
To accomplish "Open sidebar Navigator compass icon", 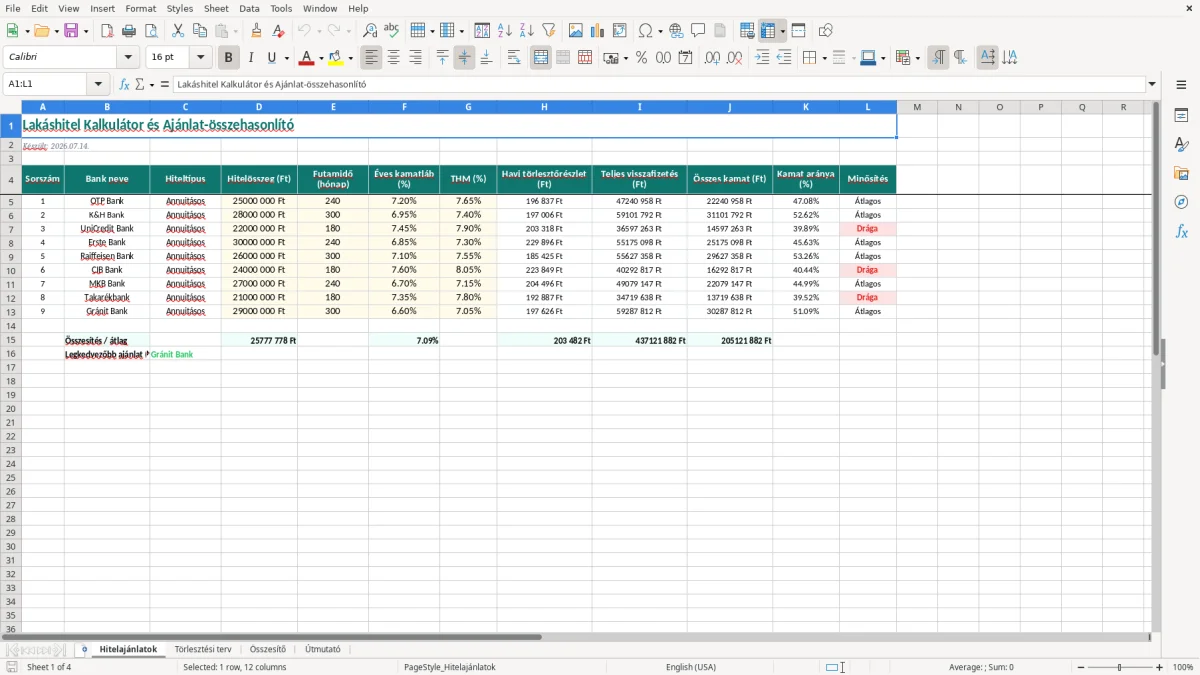I will 1181,203.
